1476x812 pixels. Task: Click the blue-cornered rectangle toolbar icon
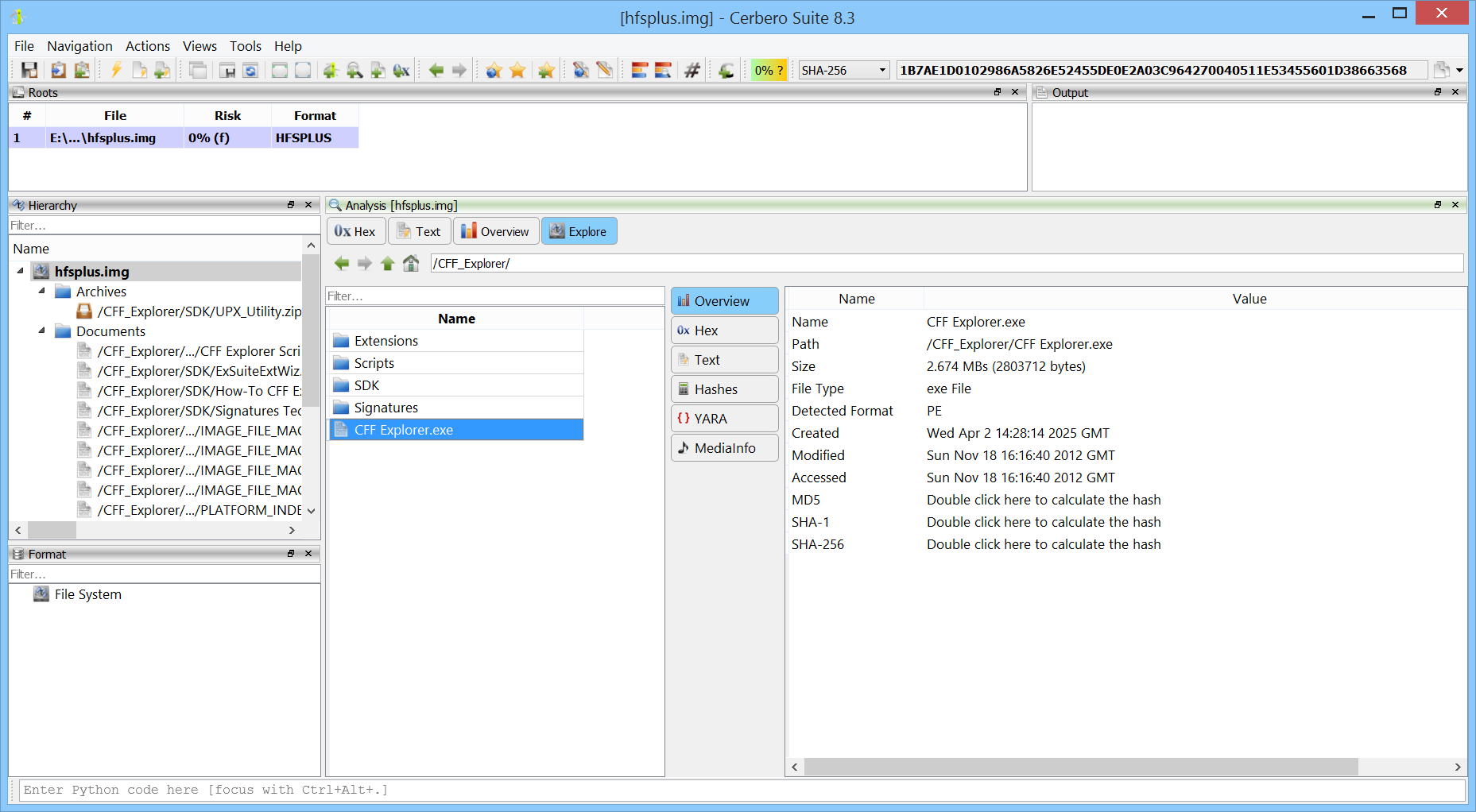coord(303,70)
